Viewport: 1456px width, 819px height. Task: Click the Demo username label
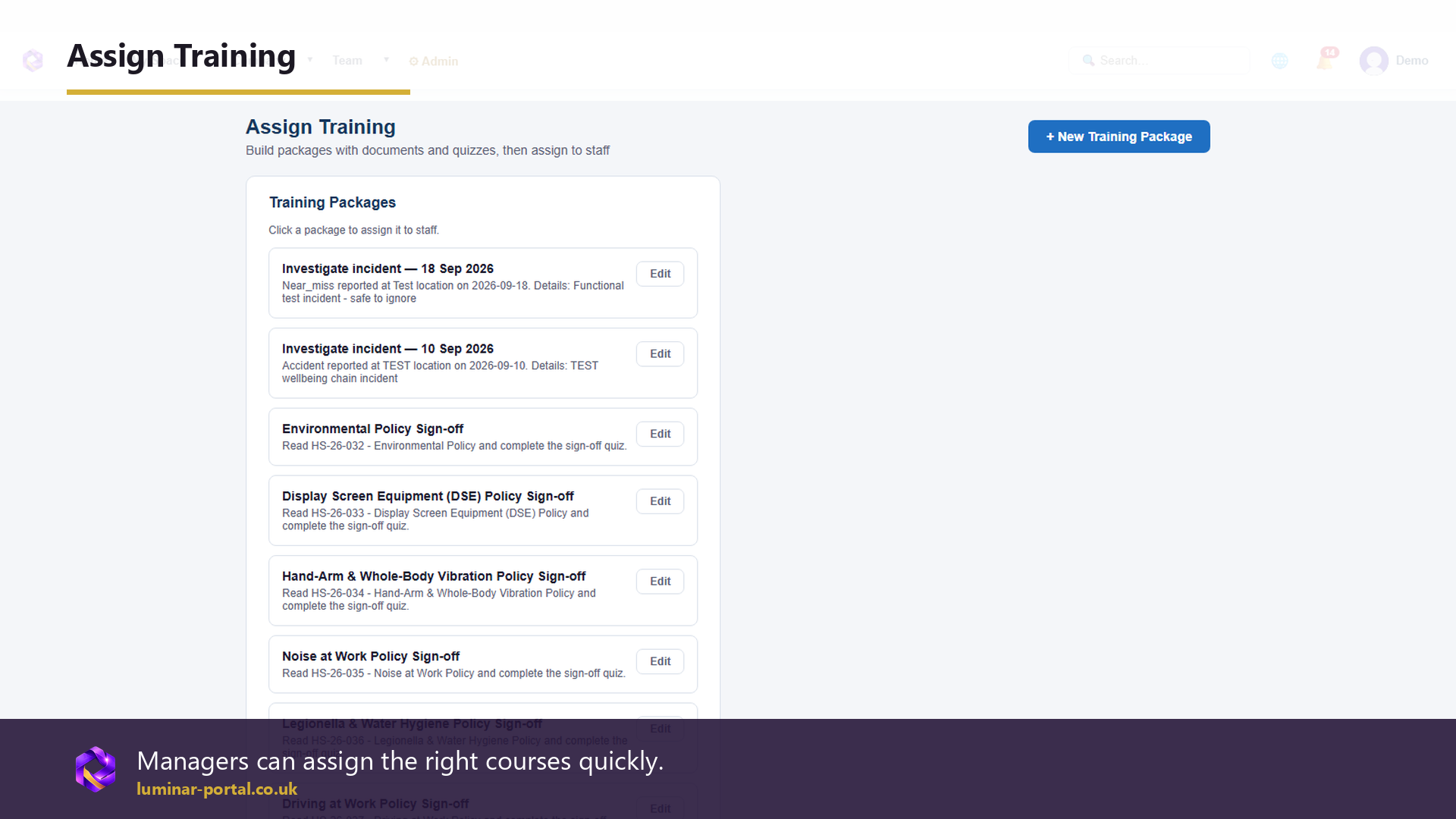coord(1411,61)
